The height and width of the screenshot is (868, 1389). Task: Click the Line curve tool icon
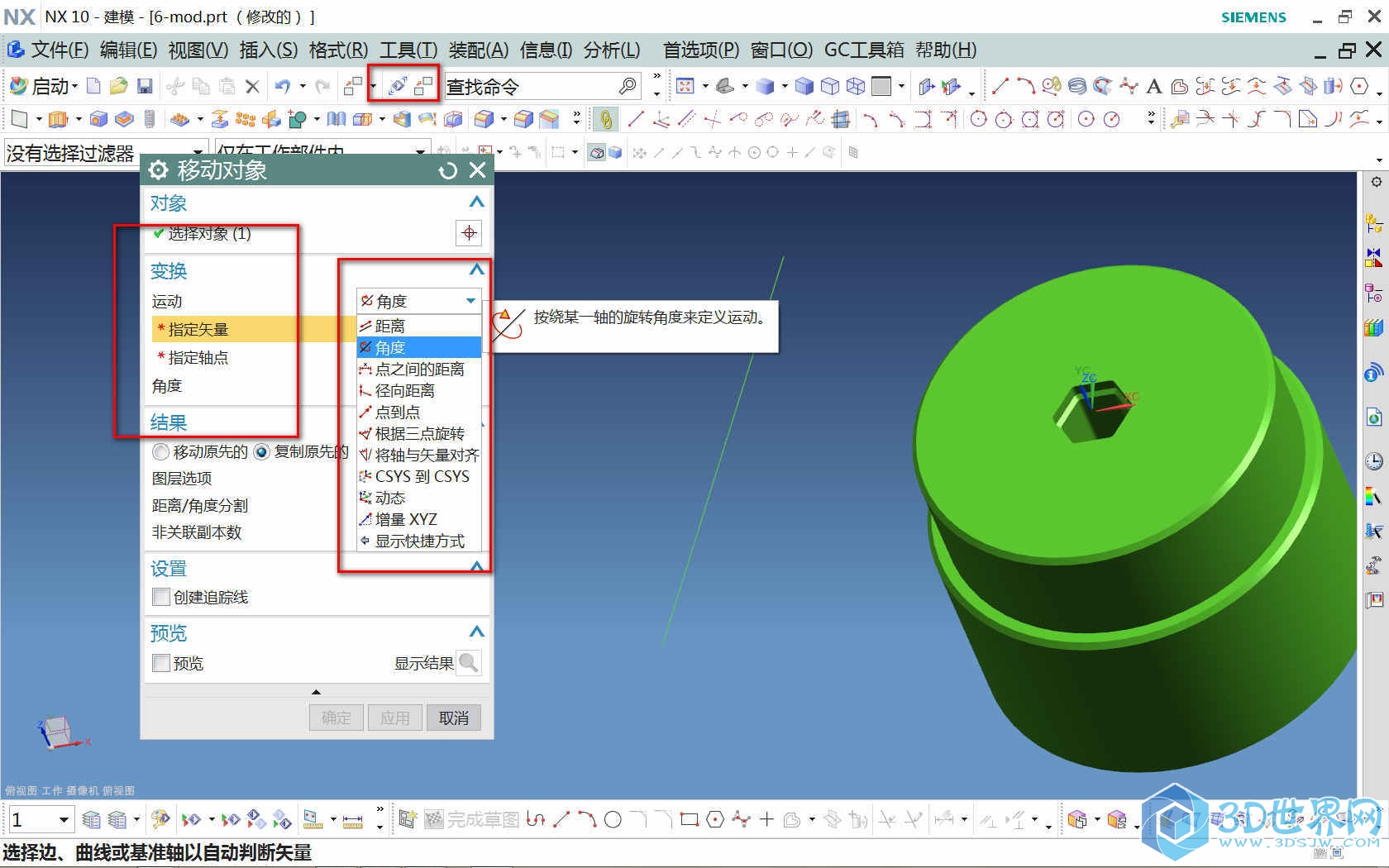point(1000,86)
